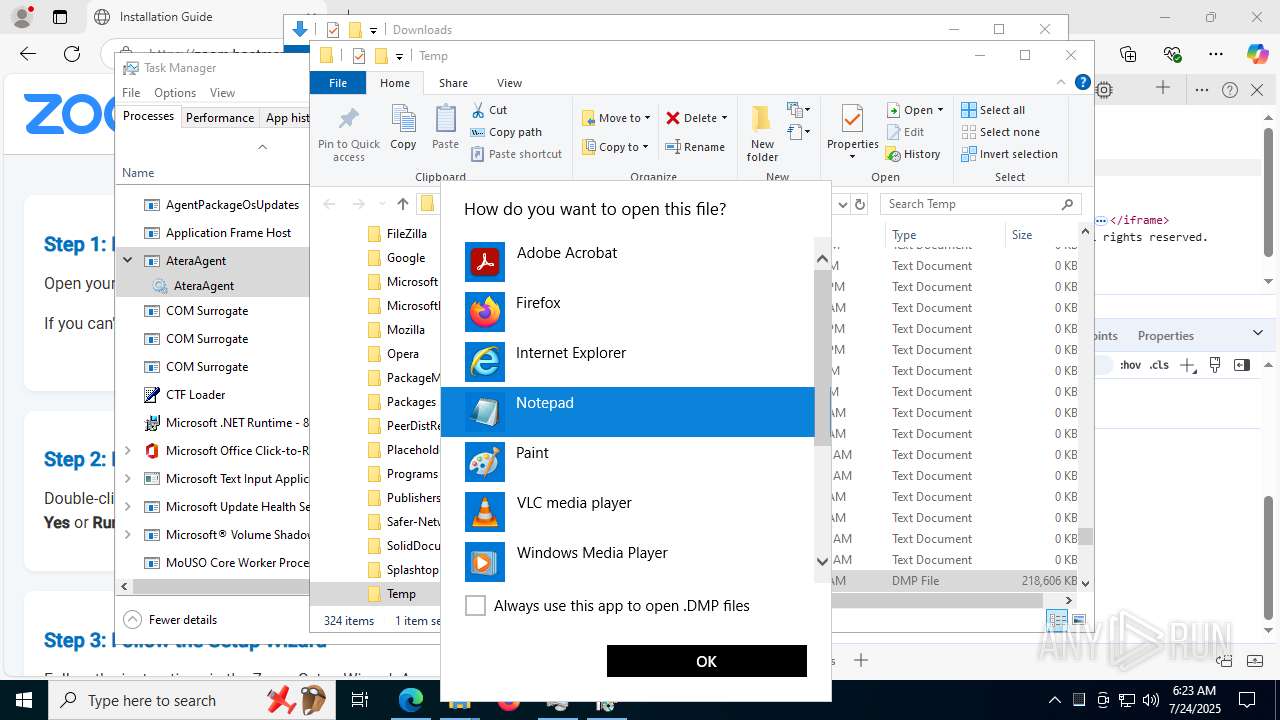Image resolution: width=1280 pixels, height=720 pixels.
Task: Open the ribbon Open dropdown
Action: point(914,110)
